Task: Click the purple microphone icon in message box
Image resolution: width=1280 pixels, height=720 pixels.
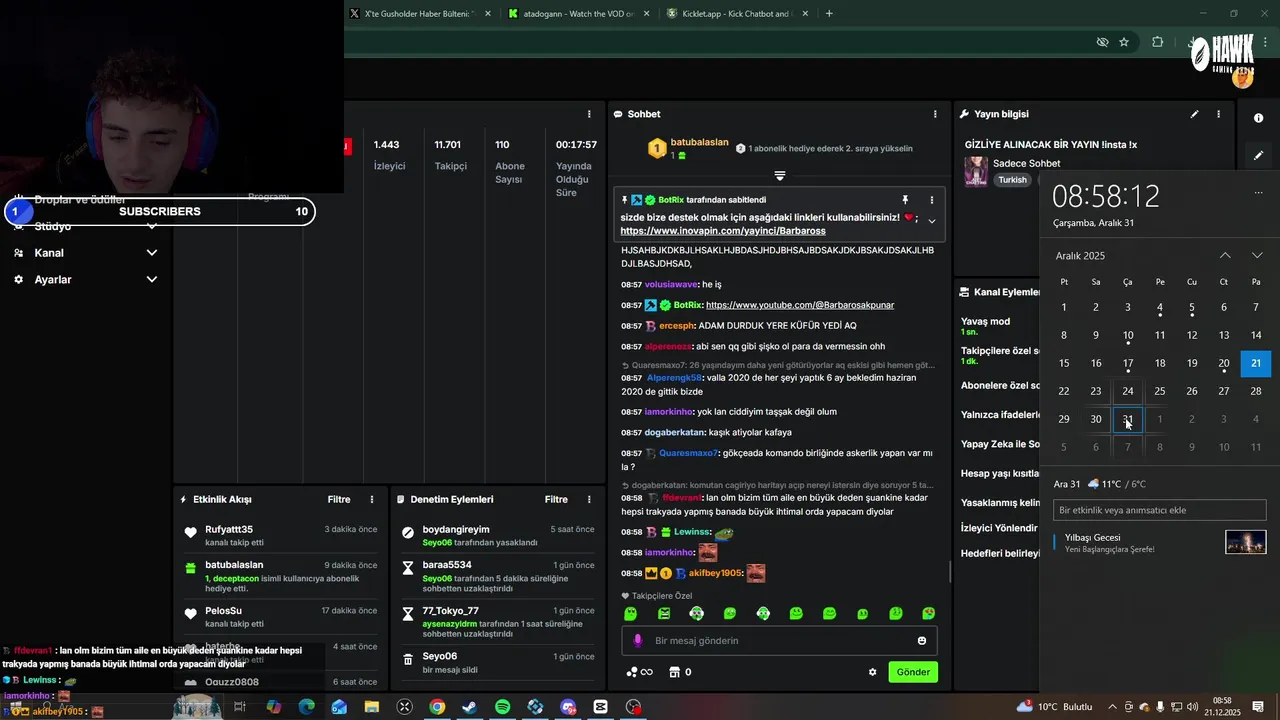Action: tap(637, 641)
